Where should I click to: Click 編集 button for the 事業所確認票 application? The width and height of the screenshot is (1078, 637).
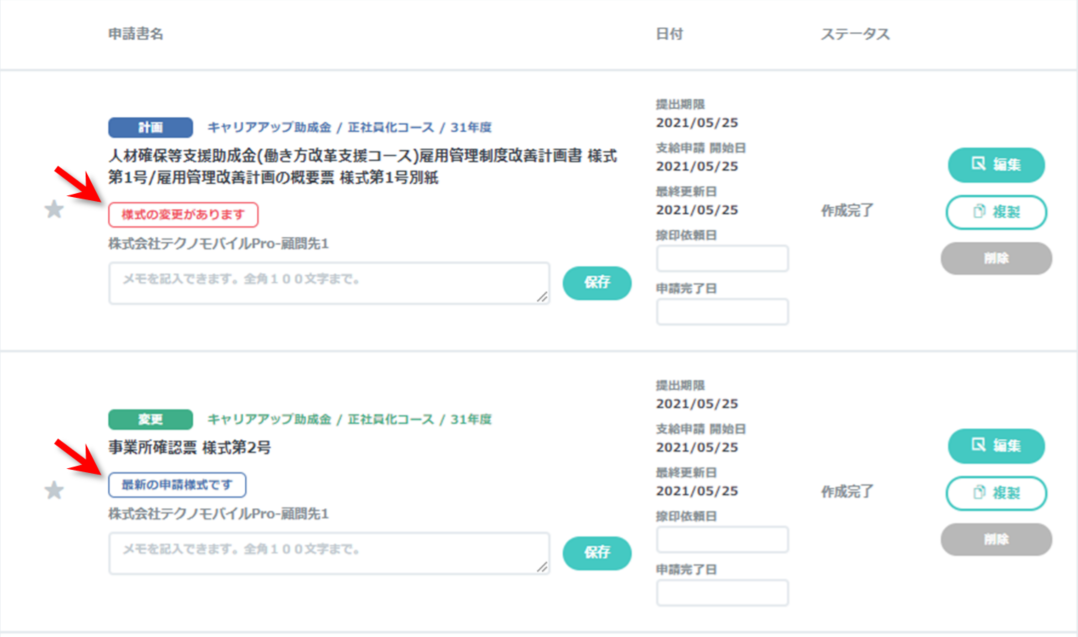[x=995, y=446]
